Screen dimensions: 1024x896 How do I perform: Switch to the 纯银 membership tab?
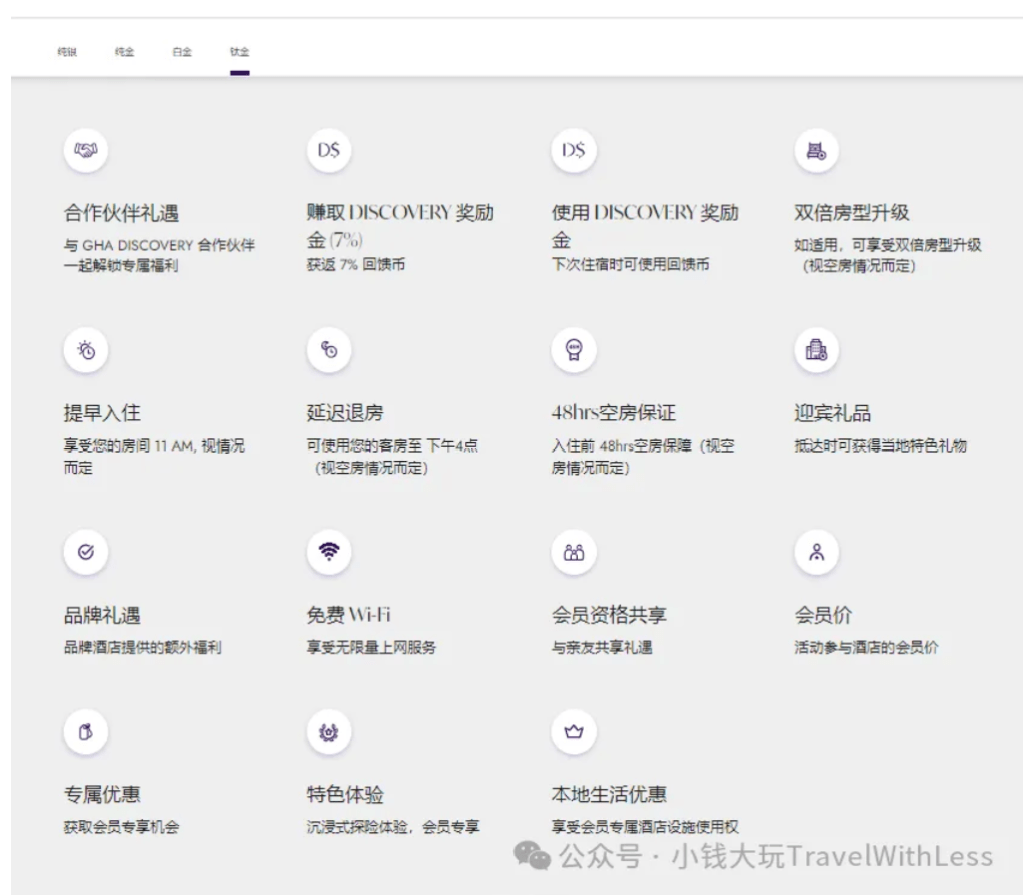tap(67, 52)
